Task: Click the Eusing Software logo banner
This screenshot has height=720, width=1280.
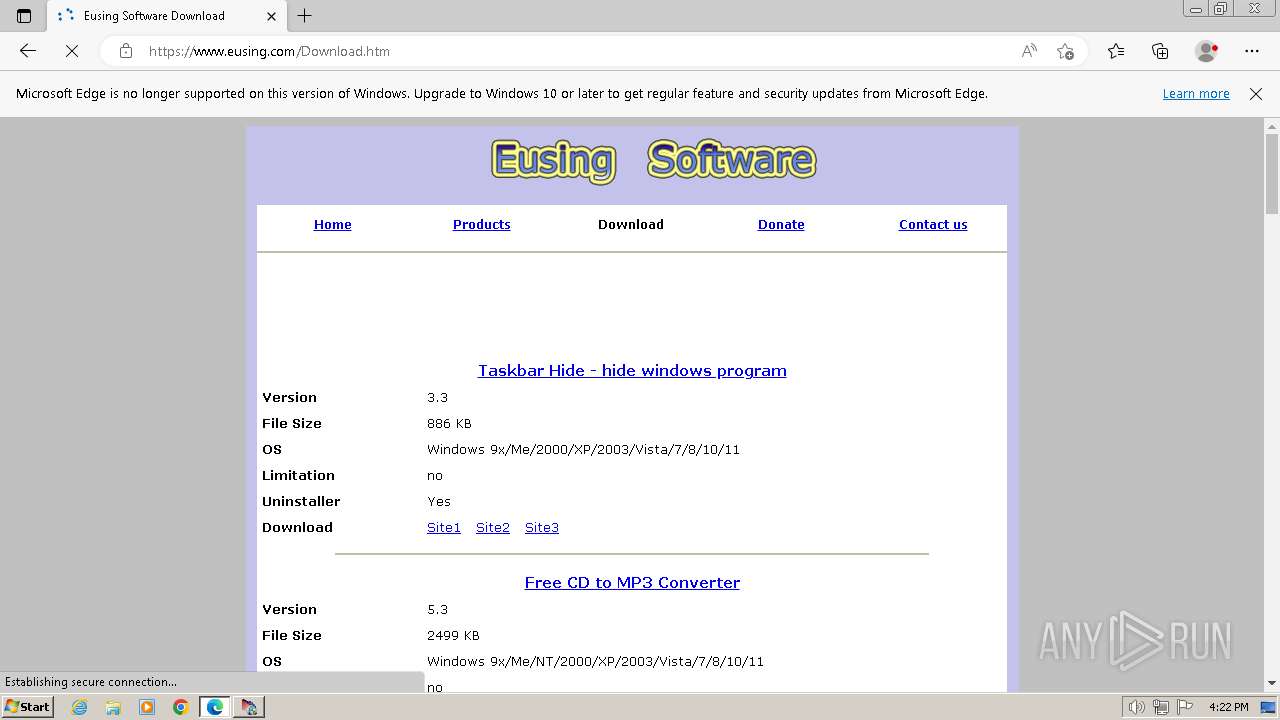Action: coord(653,161)
